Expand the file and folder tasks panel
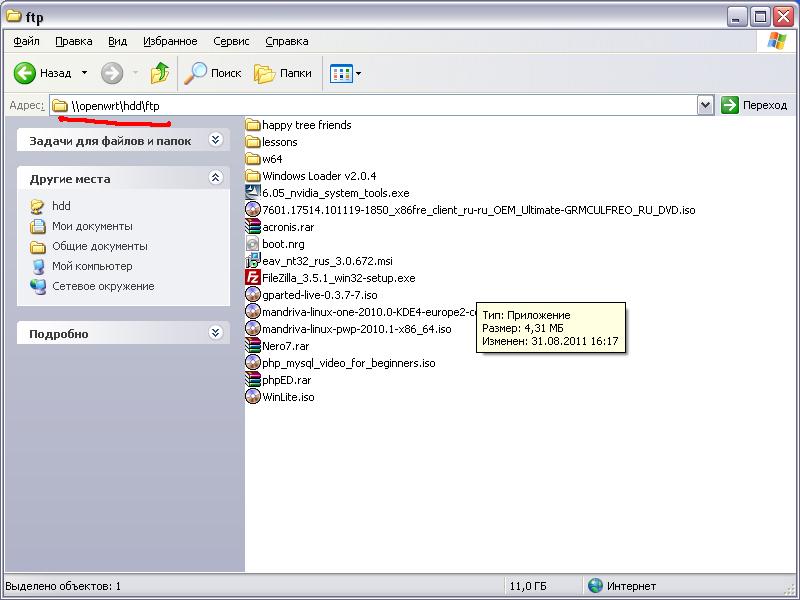Image resolution: width=800 pixels, height=600 pixels. pyautogui.click(x=215, y=142)
